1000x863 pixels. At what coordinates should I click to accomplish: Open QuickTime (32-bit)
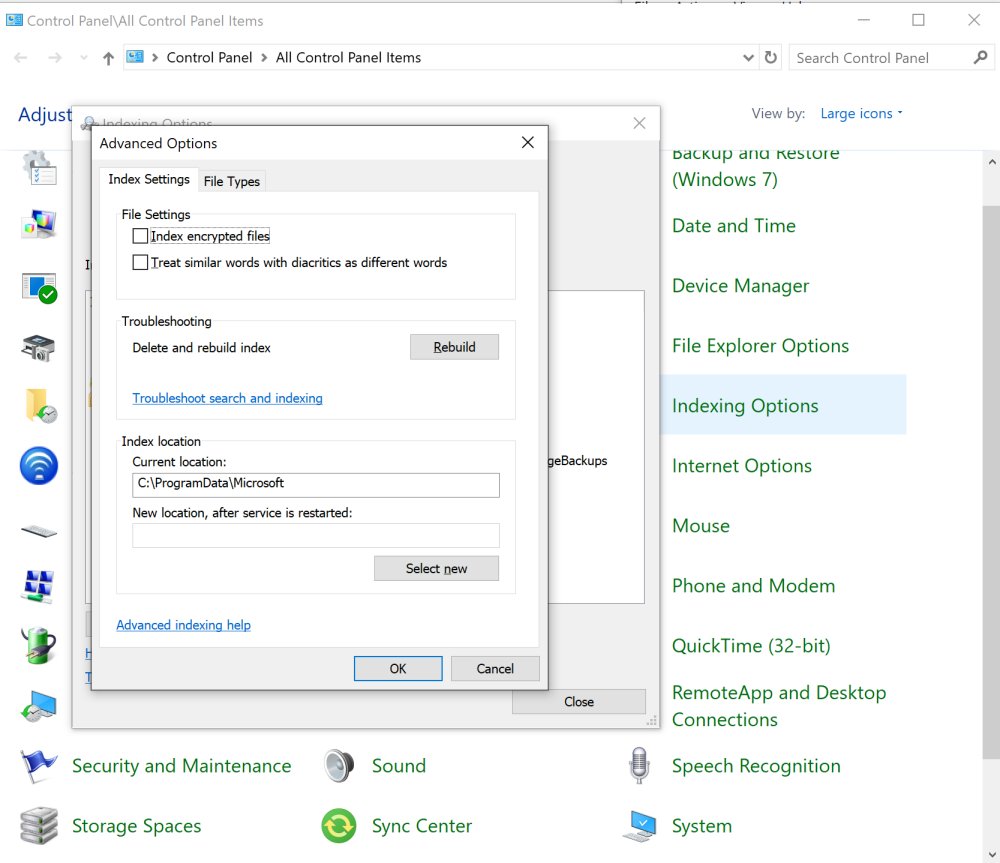click(x=751, y=645)
